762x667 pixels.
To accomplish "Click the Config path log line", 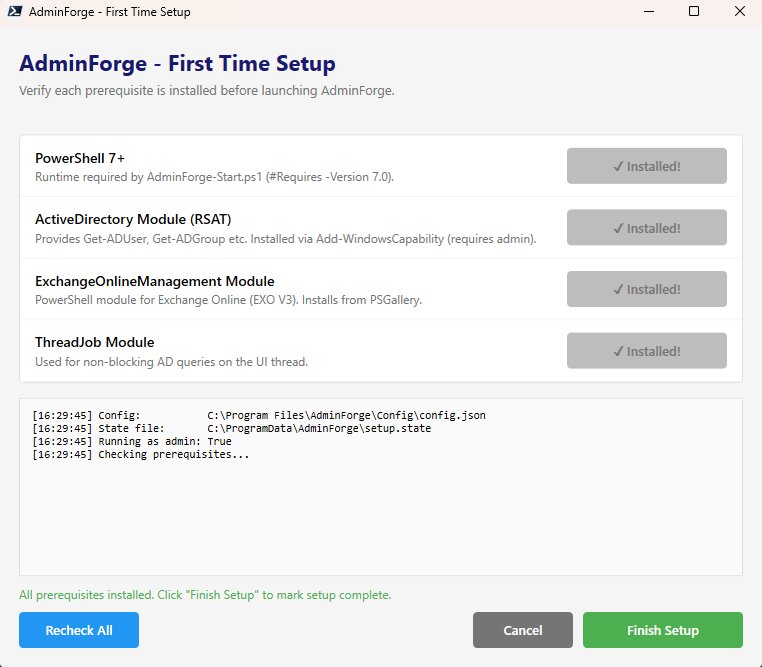I will coord(259,415).
